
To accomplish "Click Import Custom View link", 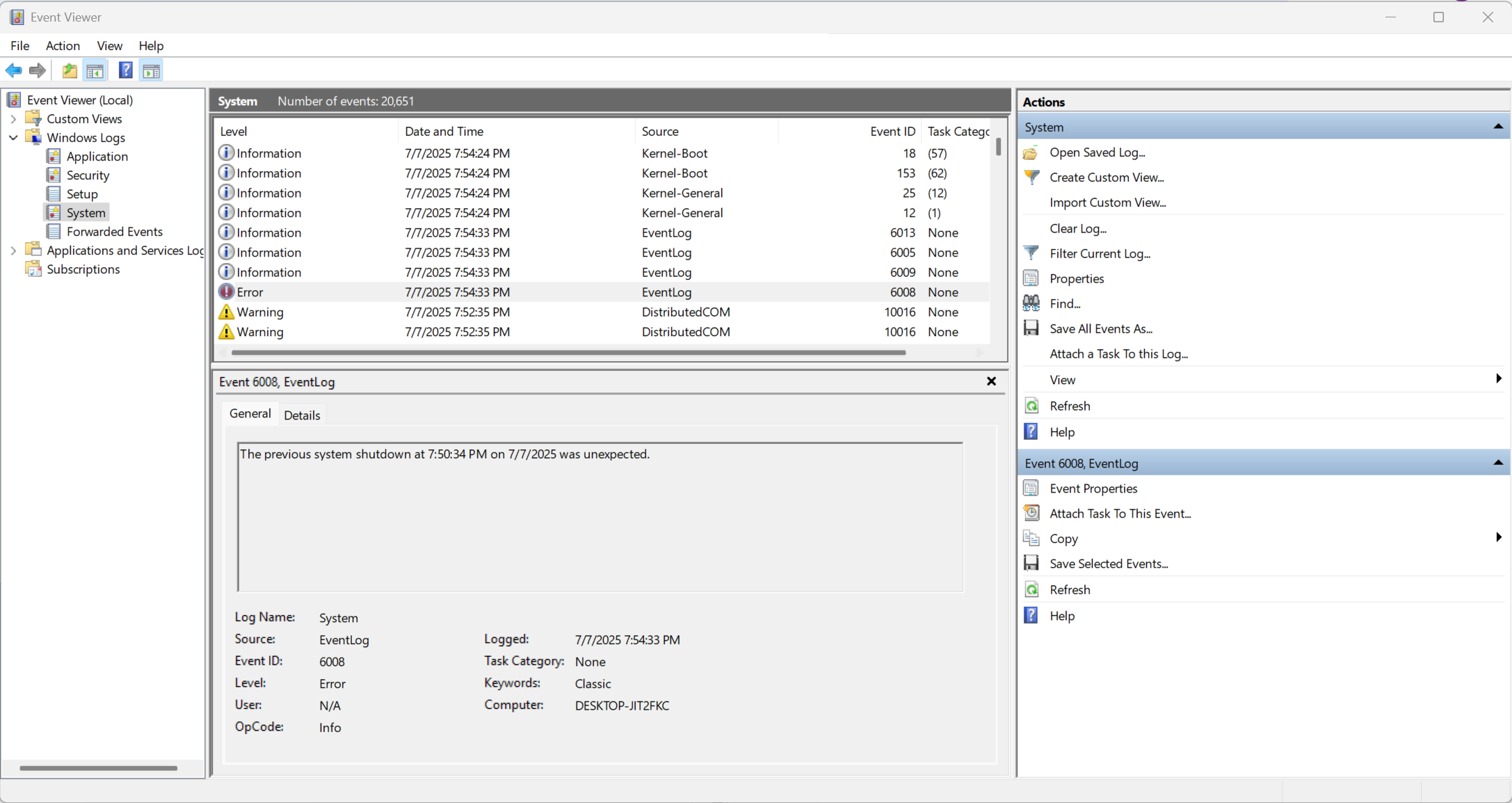I will click(x=1107, y=202).
